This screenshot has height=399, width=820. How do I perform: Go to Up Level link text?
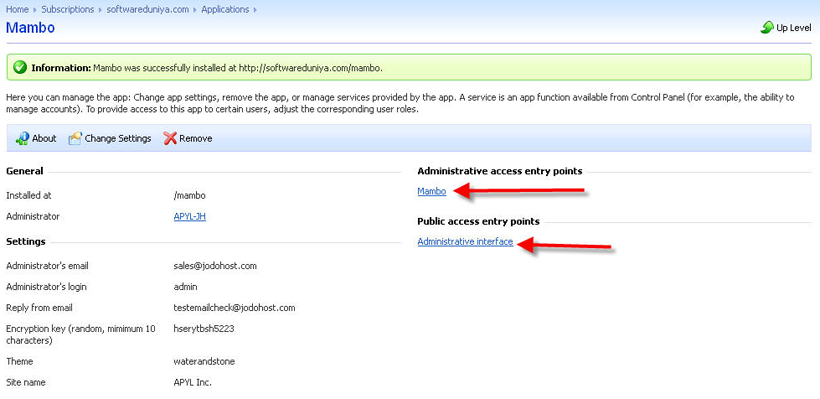pyautogui.click(x=794, y=28)
